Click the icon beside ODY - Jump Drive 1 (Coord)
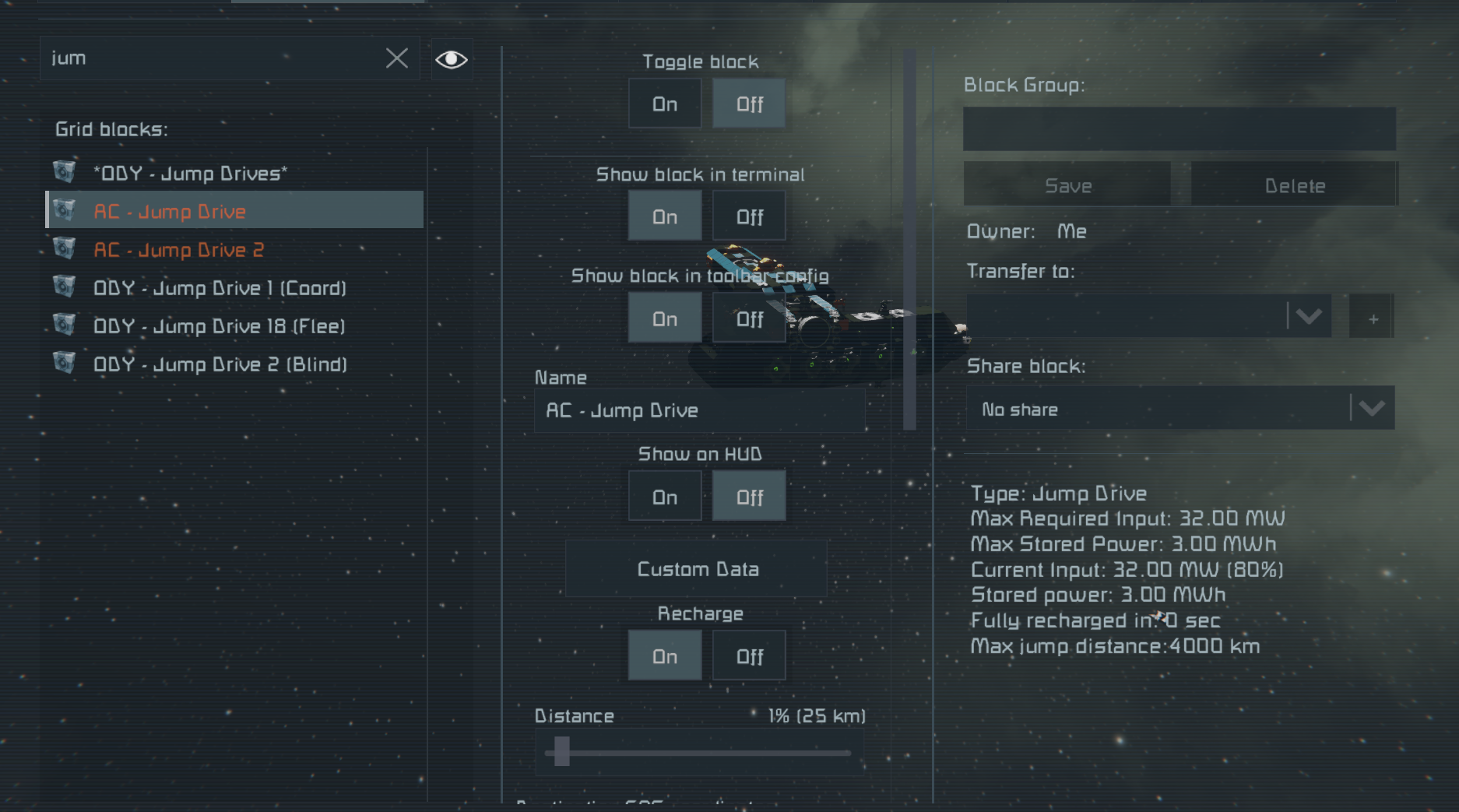1459x812 pixels. [x=65, y=286]
